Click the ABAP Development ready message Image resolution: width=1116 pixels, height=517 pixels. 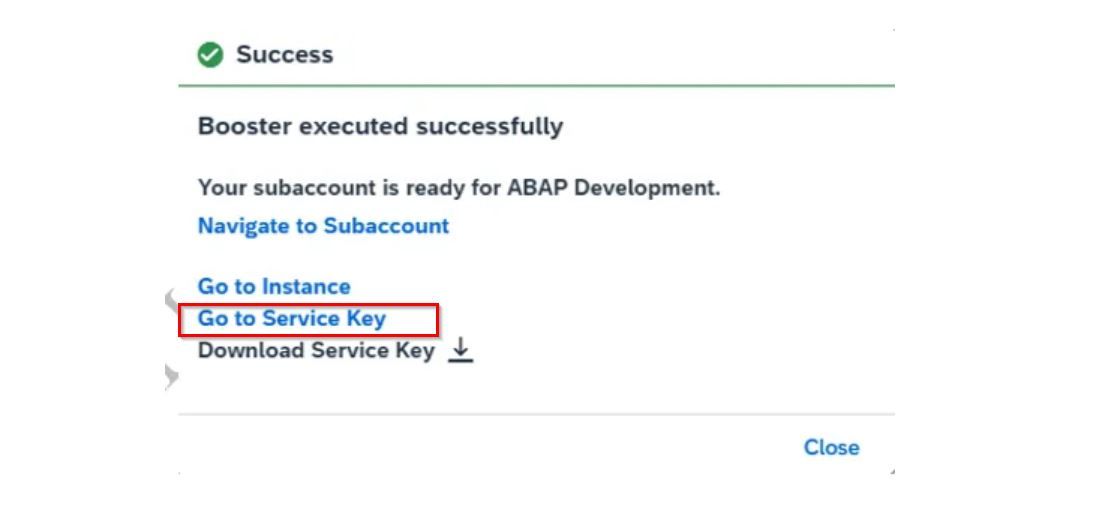pos(459,189)
